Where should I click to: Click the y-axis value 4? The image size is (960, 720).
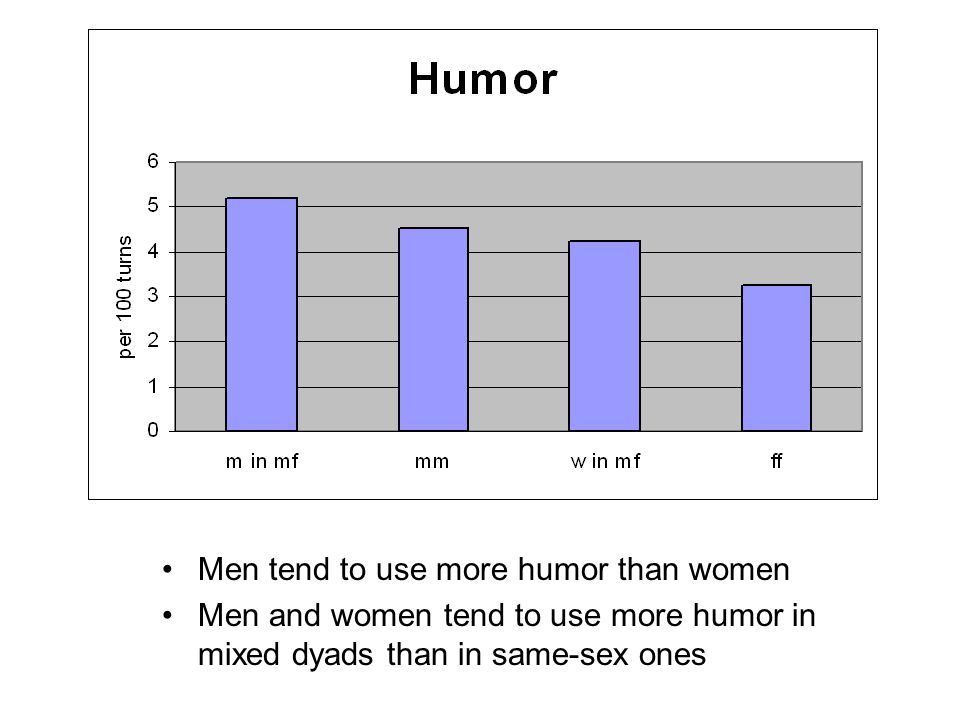(x=153, y=252)
